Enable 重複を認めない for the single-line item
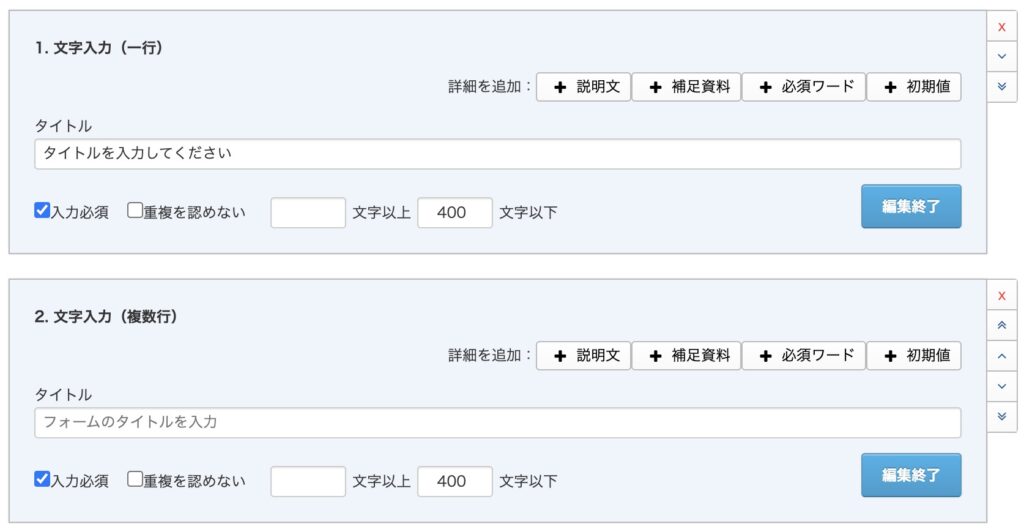 click(x=135, y=211)
